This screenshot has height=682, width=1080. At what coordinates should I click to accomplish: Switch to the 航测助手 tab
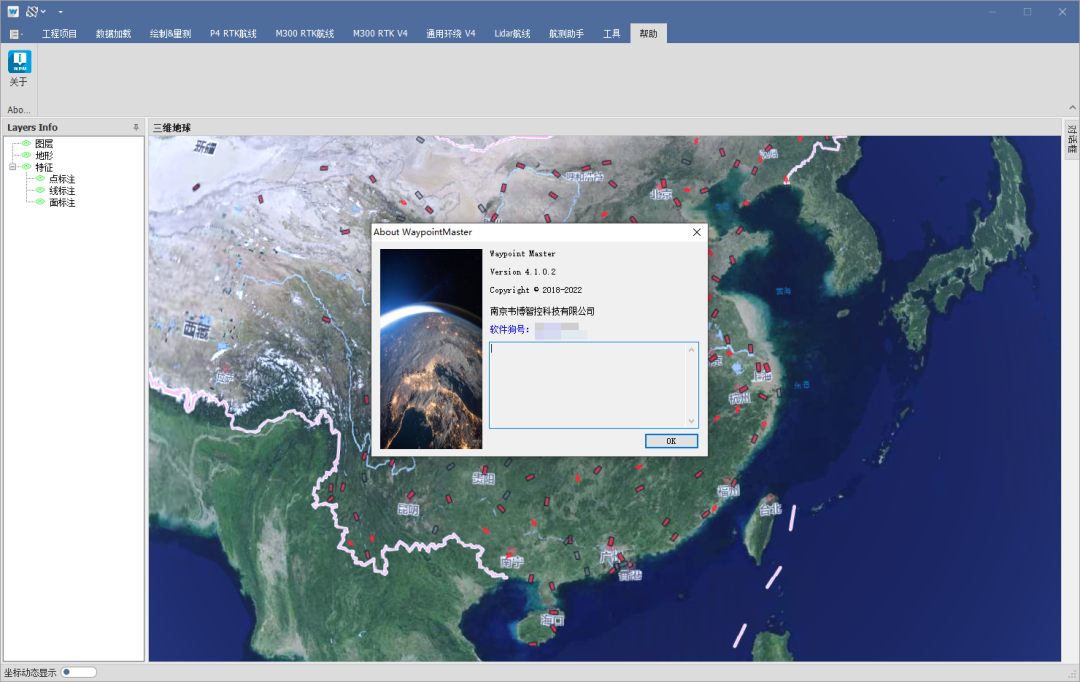click(x=566, y=34)
